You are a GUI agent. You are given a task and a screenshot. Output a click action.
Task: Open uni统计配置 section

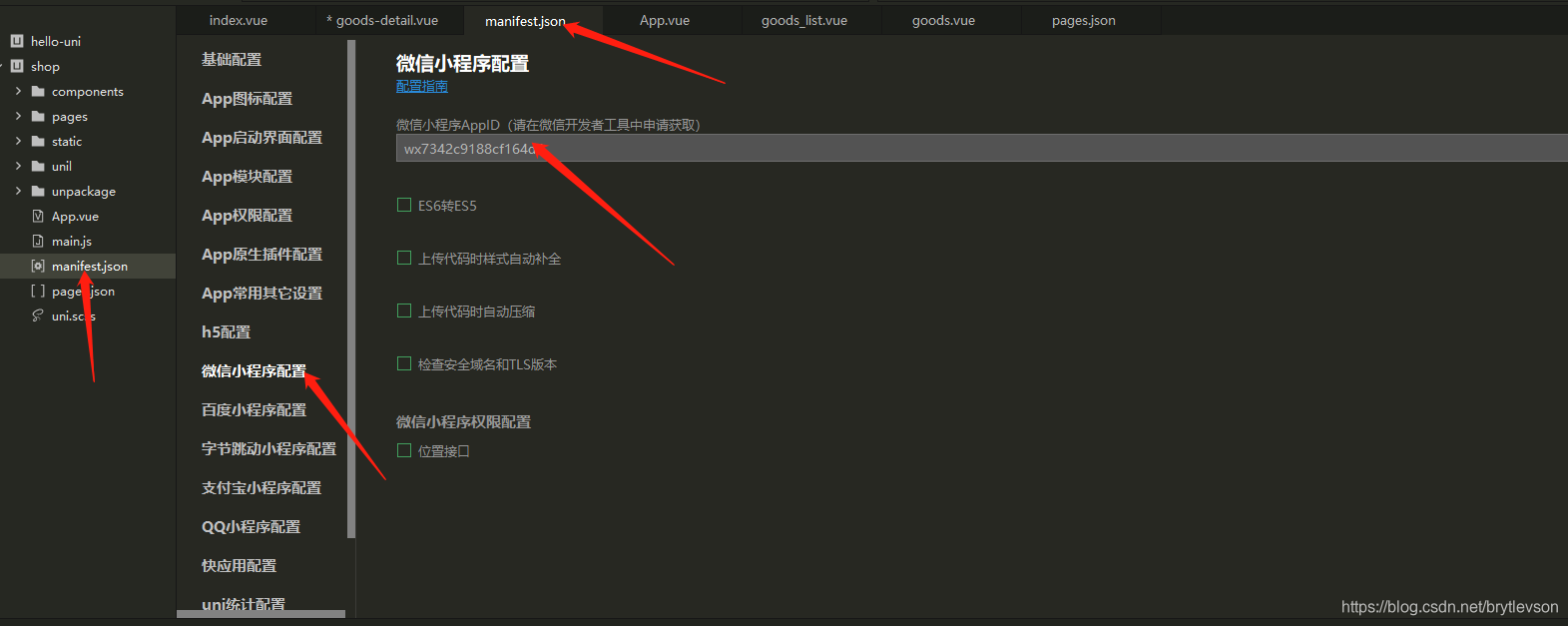[x=244, y=604]
